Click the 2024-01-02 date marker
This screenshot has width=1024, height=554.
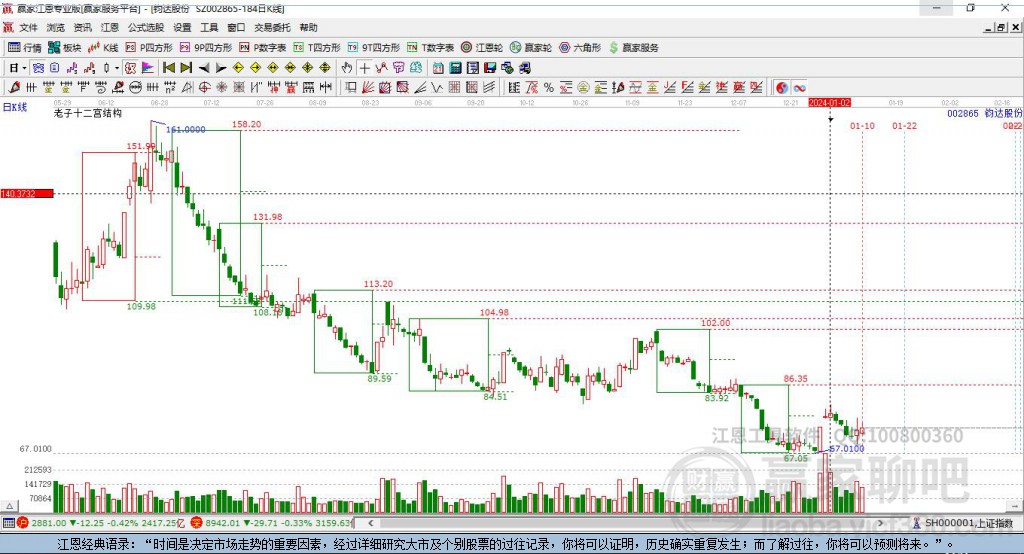coord(829,103)
